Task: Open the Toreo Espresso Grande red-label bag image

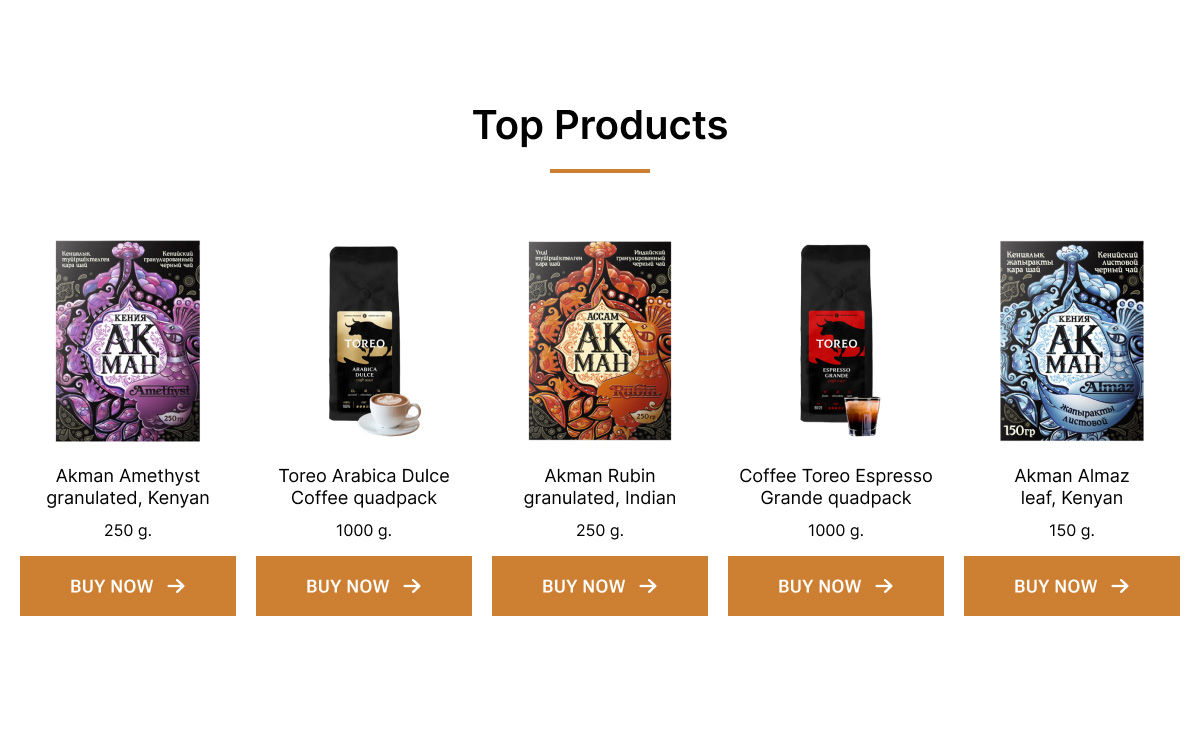Action: (840, 340)
